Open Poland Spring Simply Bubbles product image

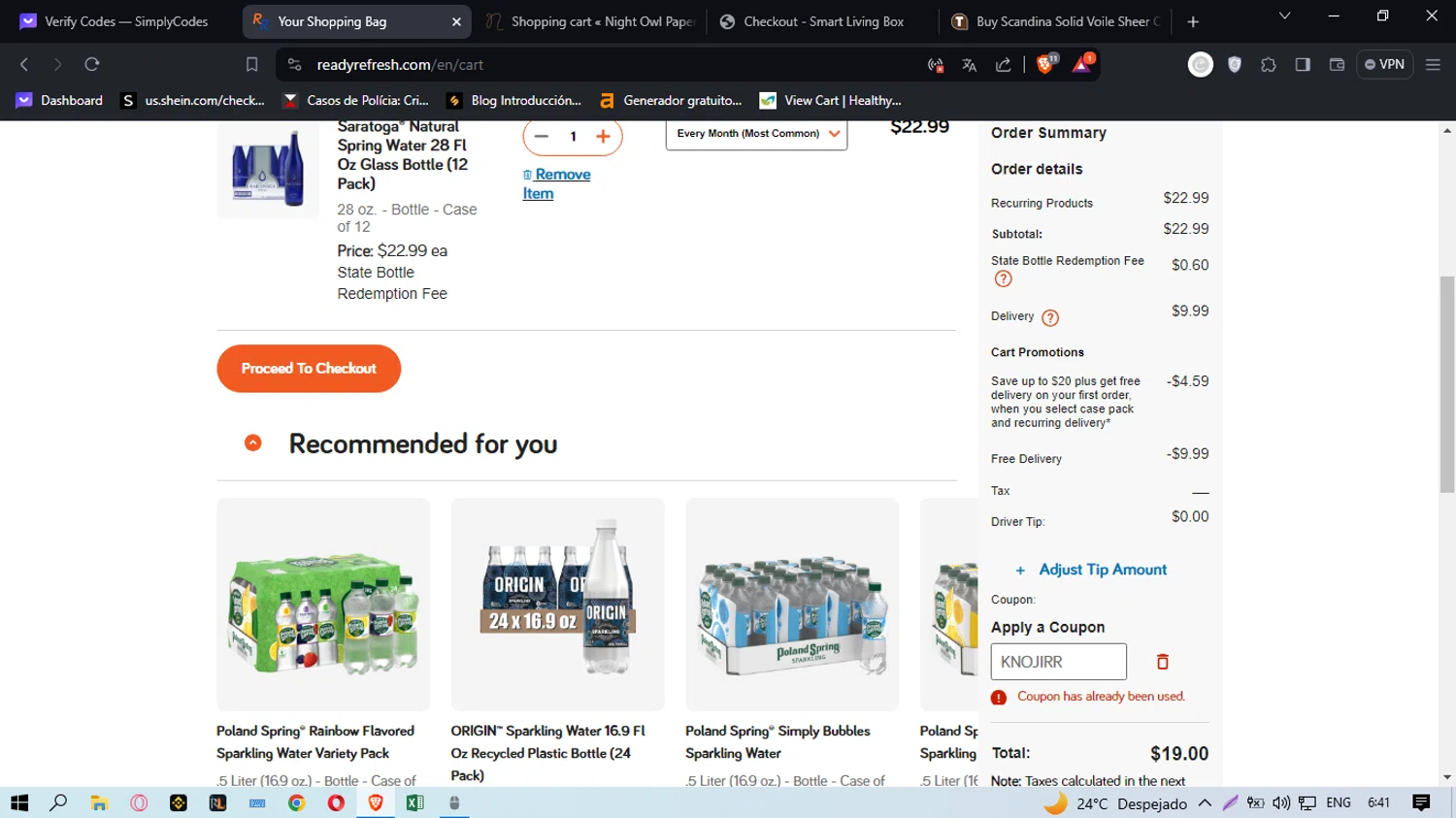click(x=792, y=605)
